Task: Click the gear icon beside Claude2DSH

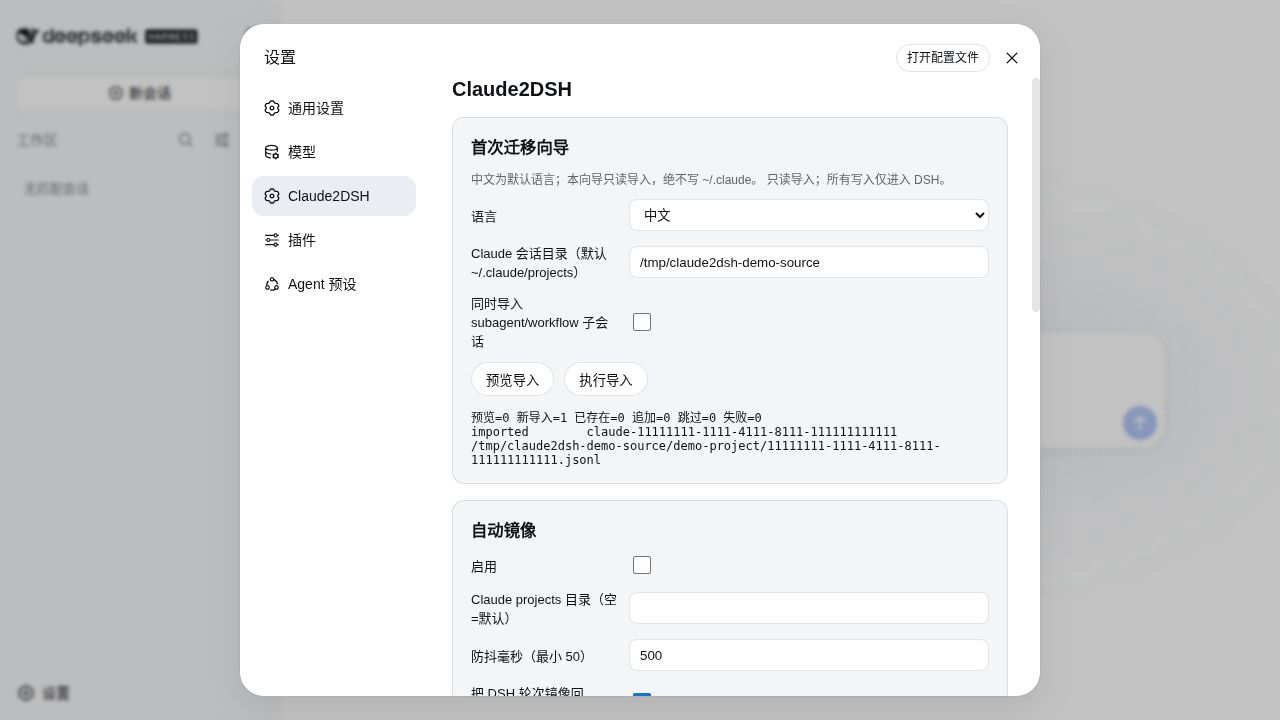Action: (272, 196)
